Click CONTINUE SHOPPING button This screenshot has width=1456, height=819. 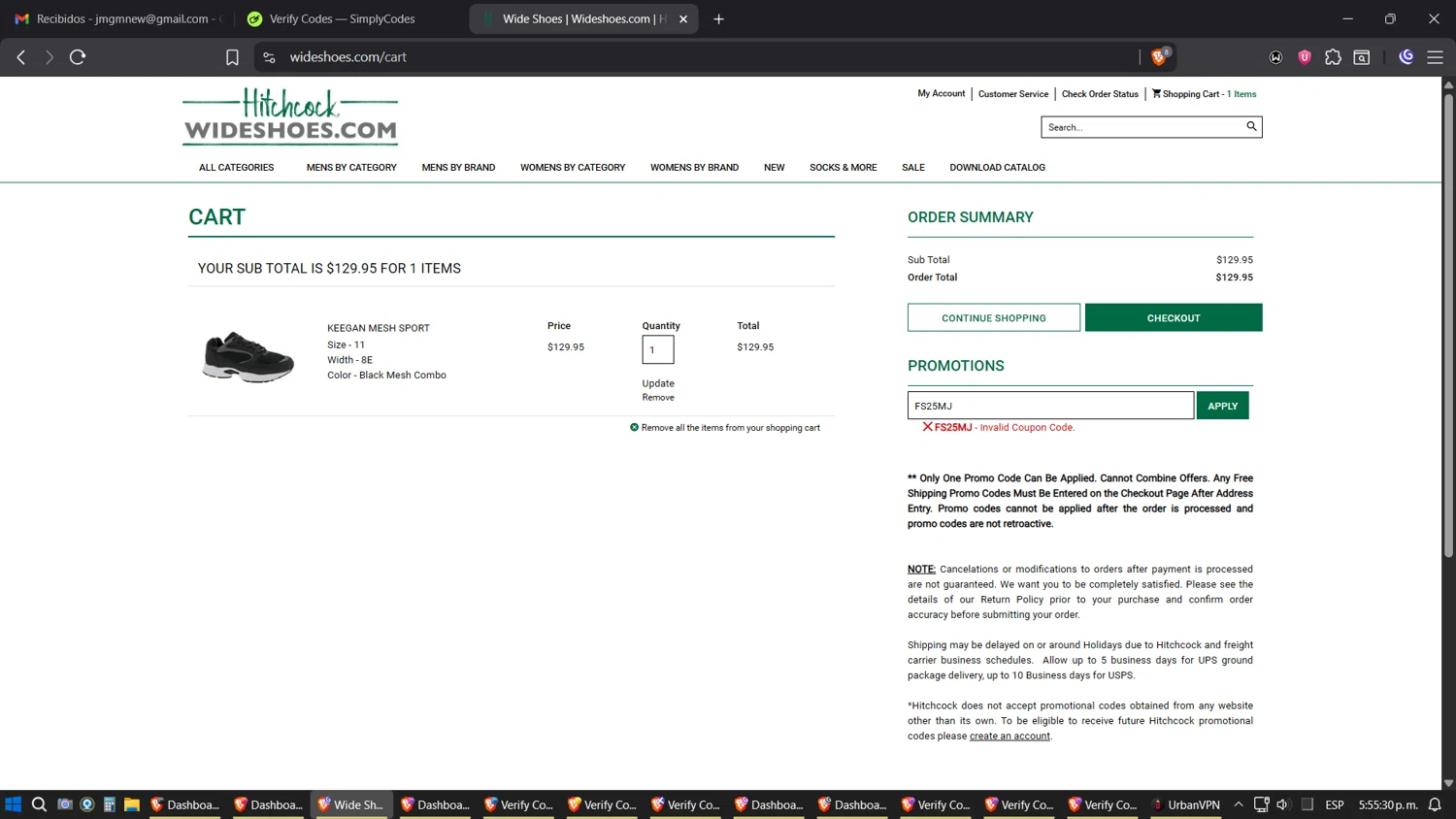(x=993, y=317)
